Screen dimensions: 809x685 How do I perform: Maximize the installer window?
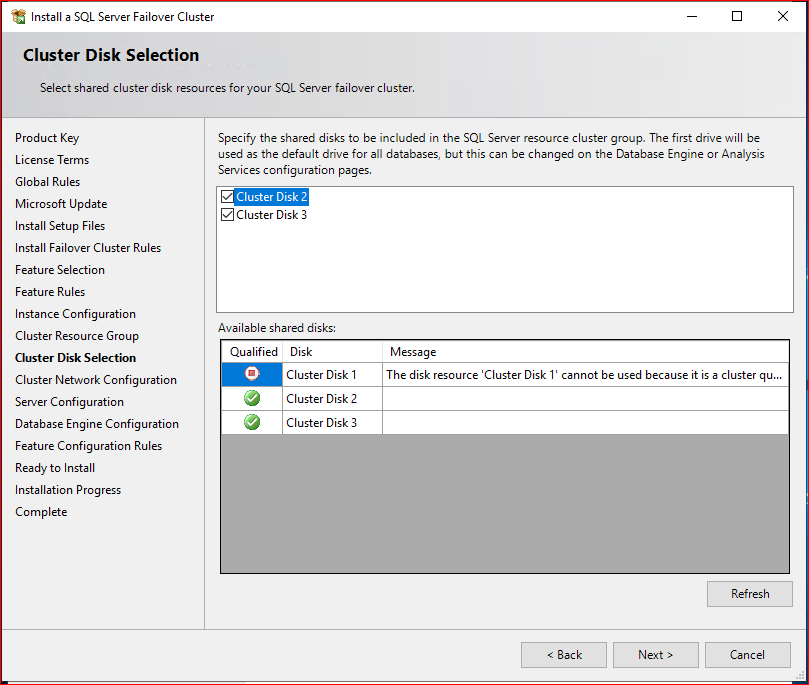pyautogui.click(x=737, y=17)
